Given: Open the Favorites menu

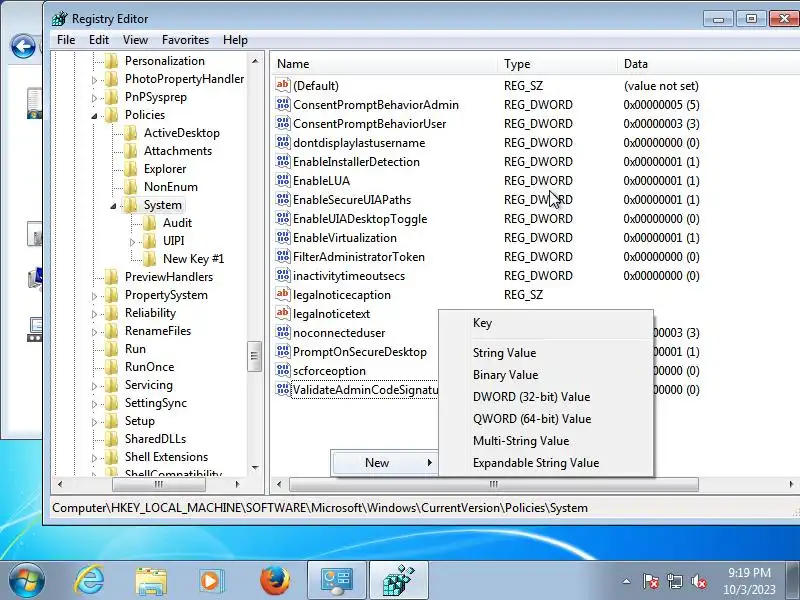Looking at the screenshot, I should [x=185, y=40].
